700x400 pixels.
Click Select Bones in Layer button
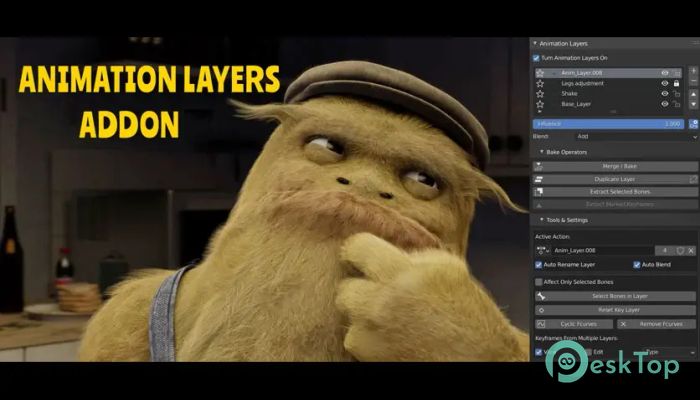click(616, 296)
